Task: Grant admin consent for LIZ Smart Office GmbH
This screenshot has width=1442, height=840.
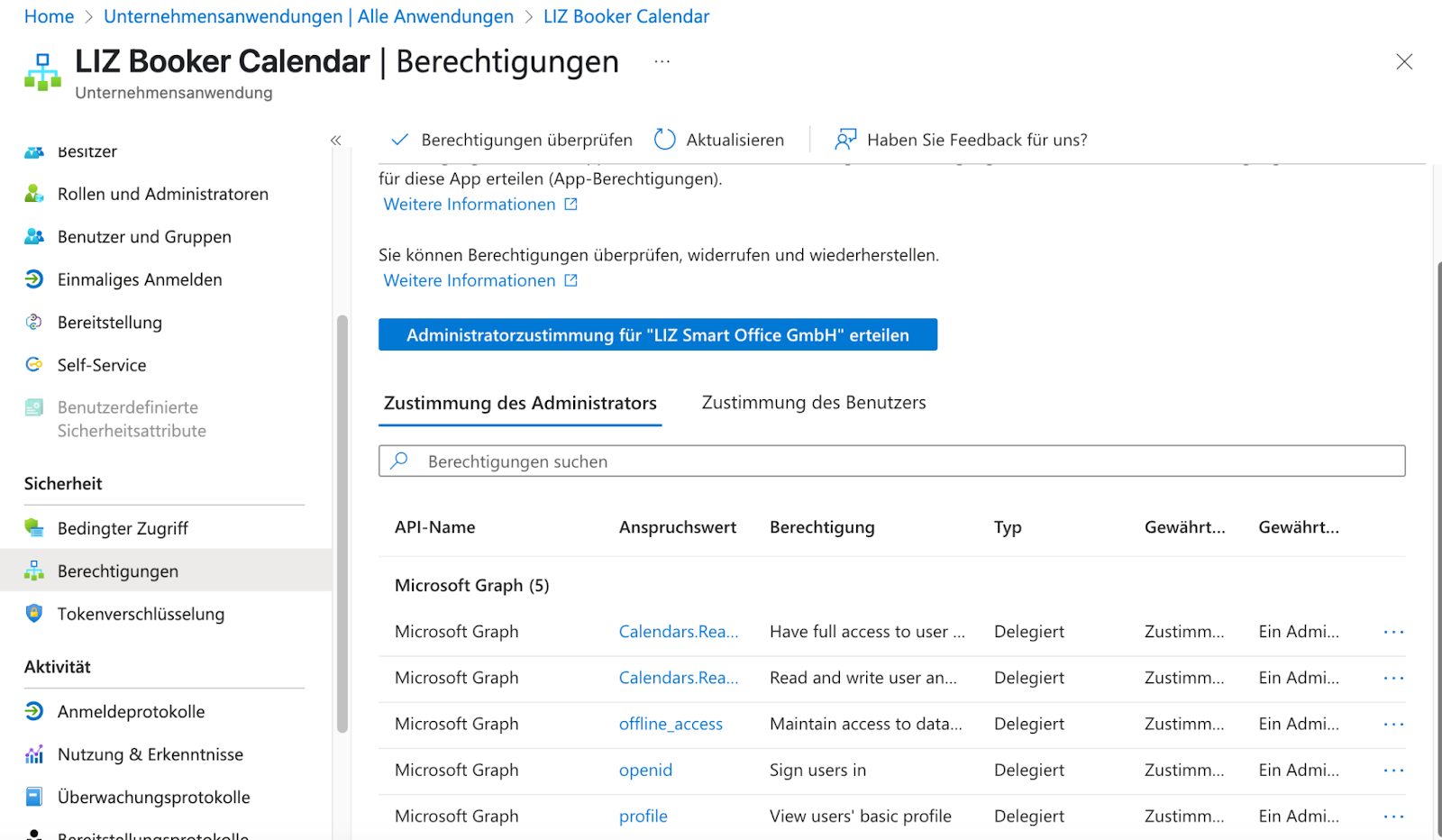Action: tap(658, 334)
